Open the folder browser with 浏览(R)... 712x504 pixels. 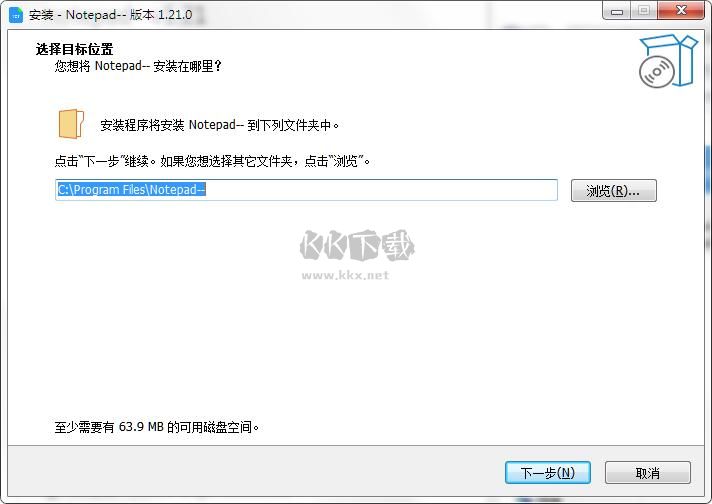(613, 191)
